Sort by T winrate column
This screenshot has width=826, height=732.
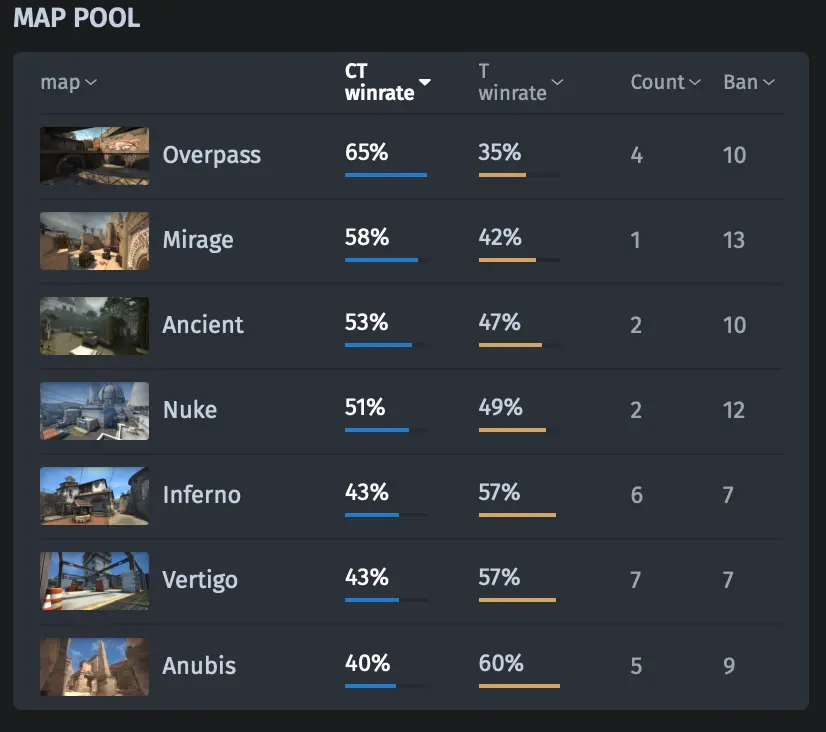pyautogui.click(x=520, y=82)
